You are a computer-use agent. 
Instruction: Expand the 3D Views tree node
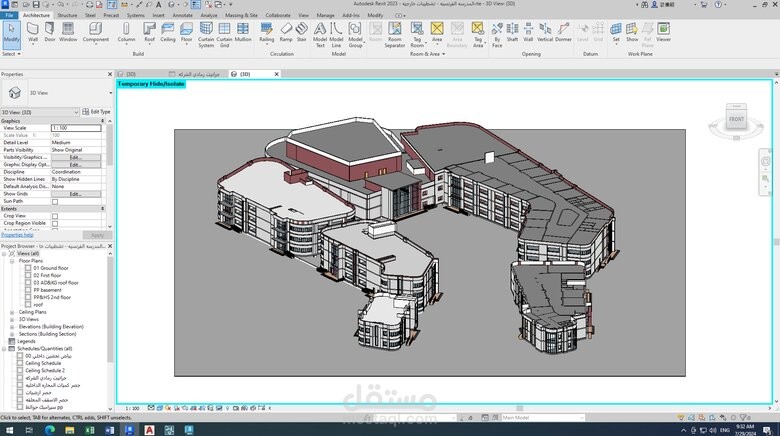tap(12, 320)
